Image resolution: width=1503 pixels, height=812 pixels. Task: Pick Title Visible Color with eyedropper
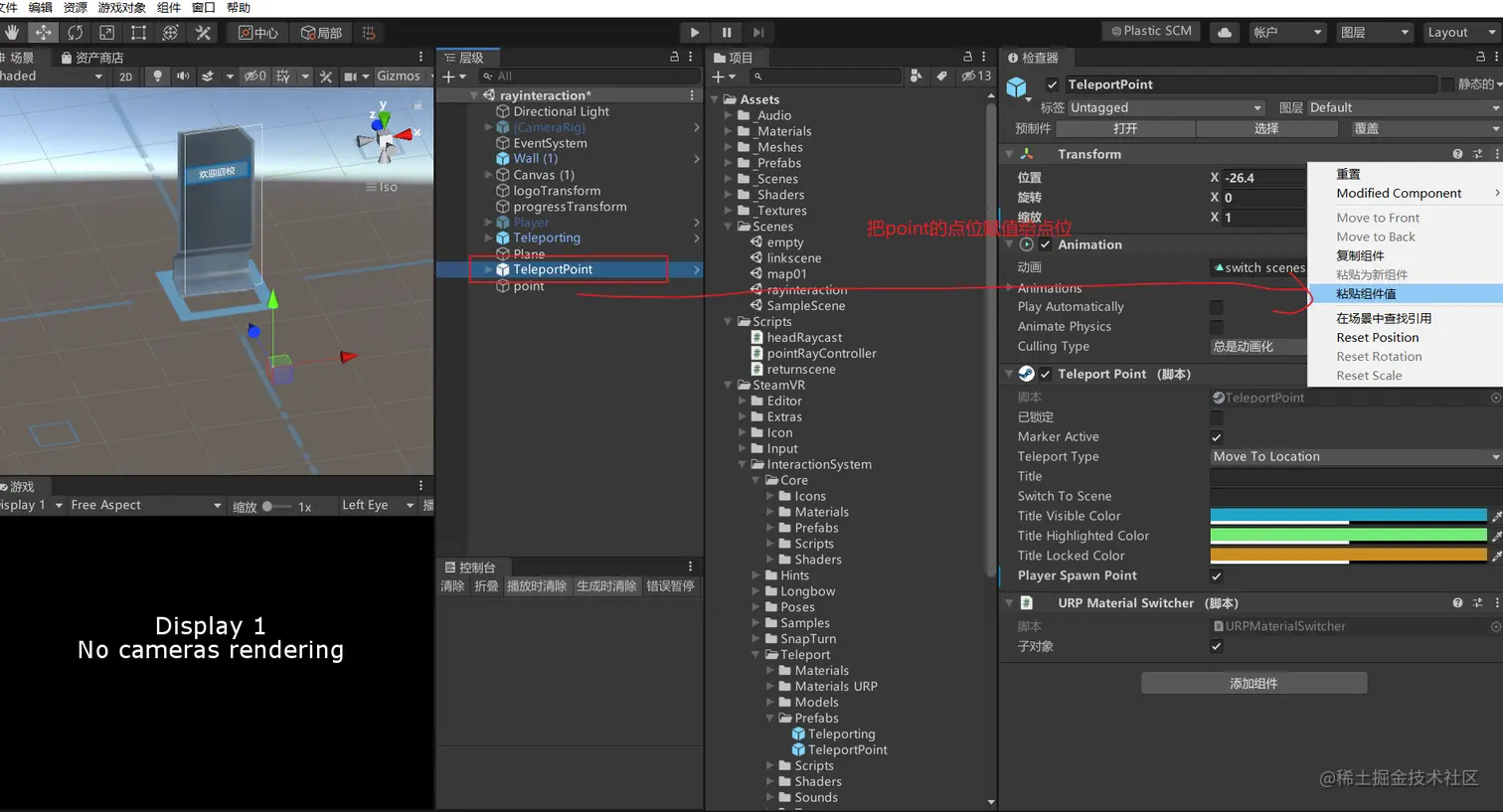click(x=1496, y=516)
